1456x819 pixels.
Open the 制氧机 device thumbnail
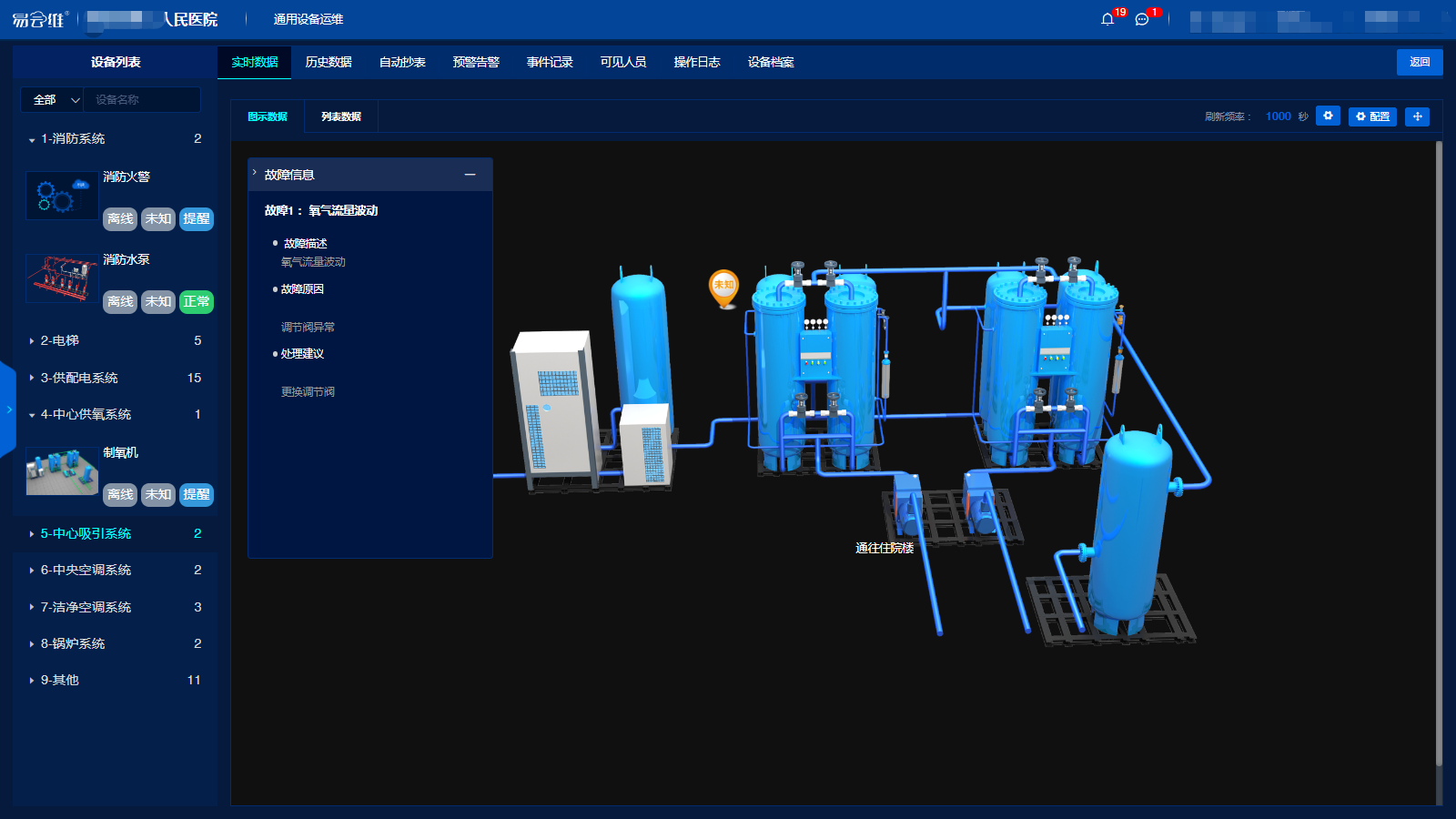[x=62, y=471]
